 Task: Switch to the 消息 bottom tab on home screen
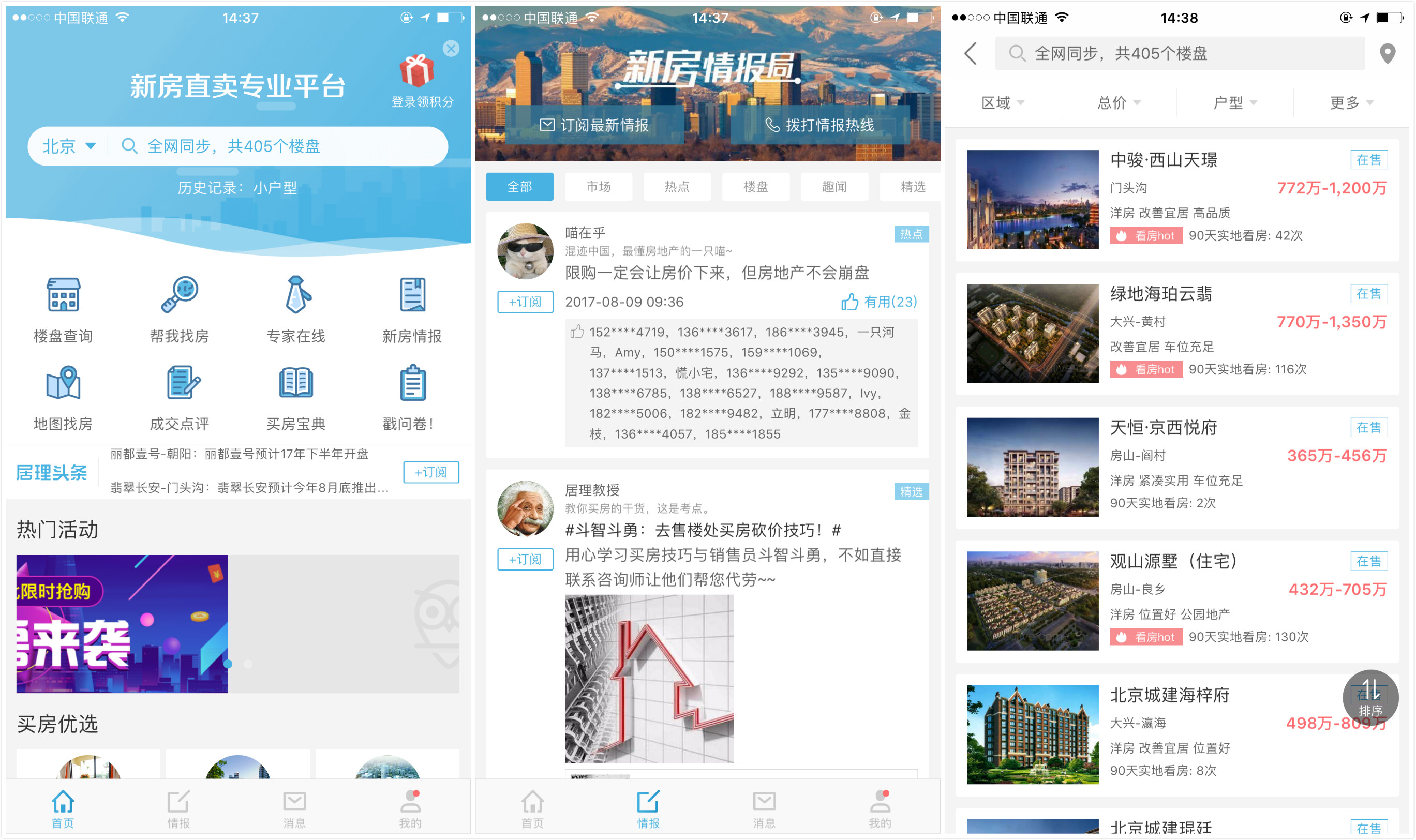coord(294,810)
